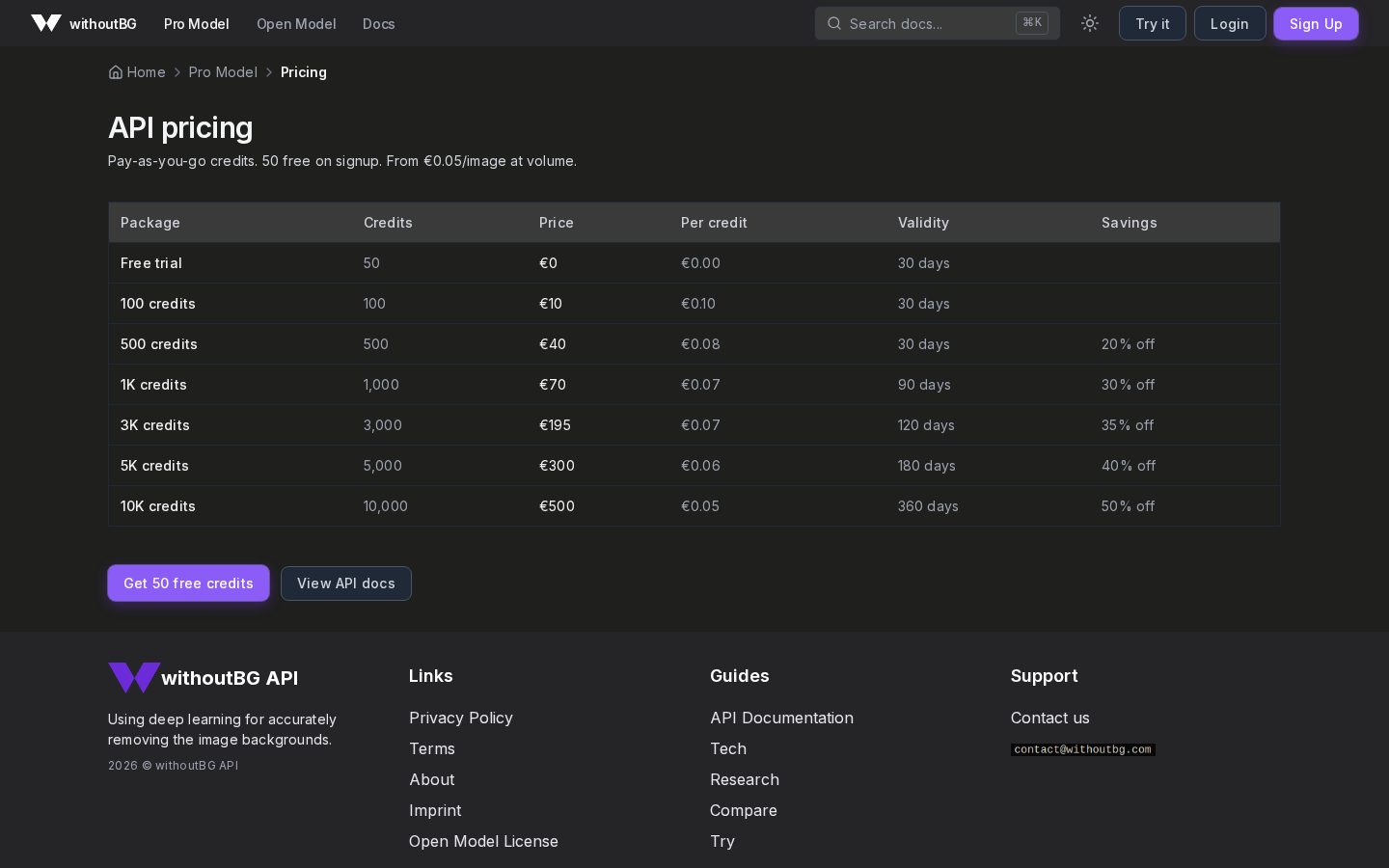Click the View API docs button

pyautogui.click(x=346, y=583)
